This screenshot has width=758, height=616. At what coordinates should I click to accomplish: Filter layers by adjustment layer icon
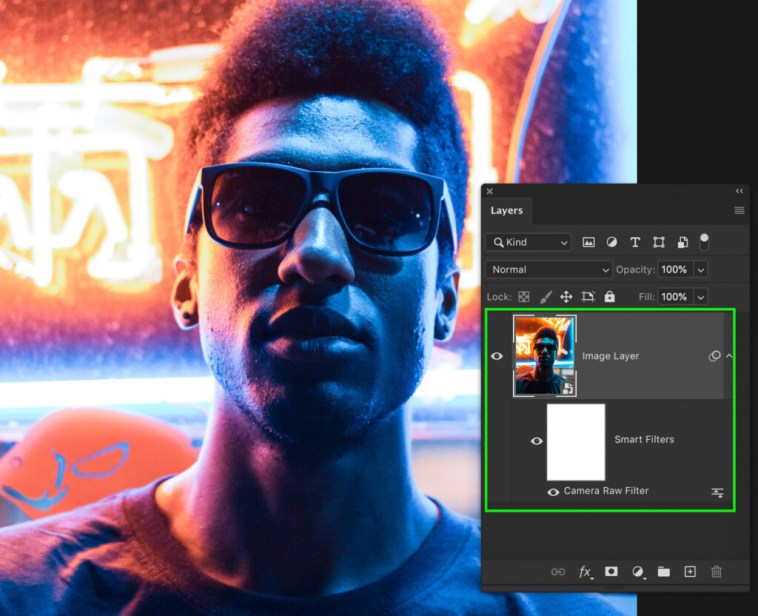click(612, 243)
